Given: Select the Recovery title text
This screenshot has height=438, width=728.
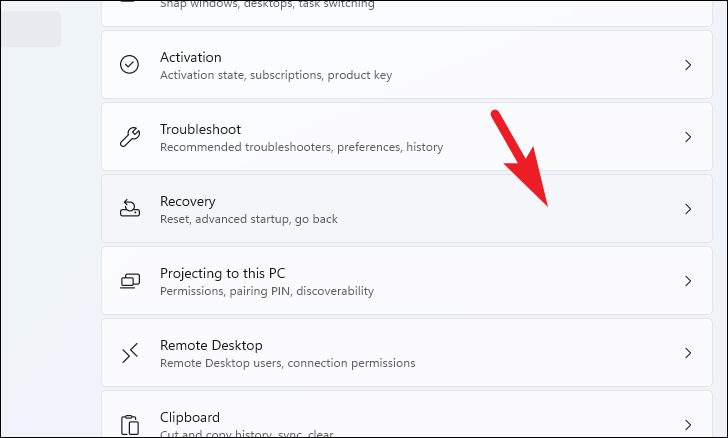Looking at the screenshot, I should pos(187,201).
